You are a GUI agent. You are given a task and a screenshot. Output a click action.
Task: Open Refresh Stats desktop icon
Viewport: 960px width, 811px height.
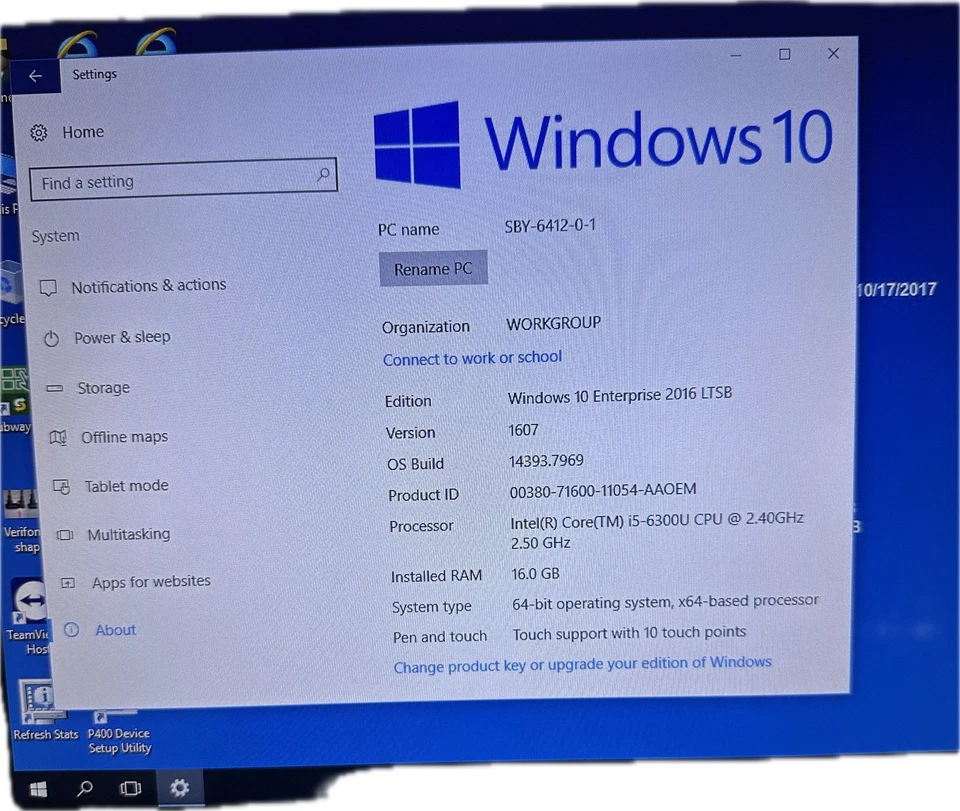point(43,710)
